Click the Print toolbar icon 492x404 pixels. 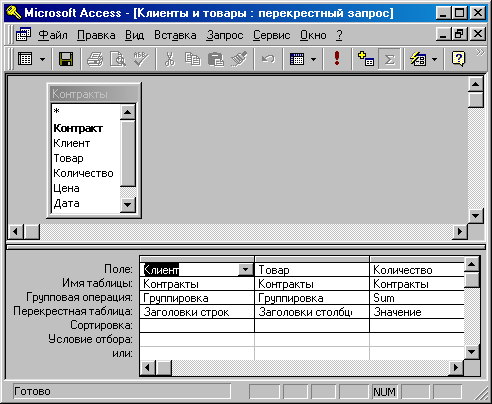point(95,59)
